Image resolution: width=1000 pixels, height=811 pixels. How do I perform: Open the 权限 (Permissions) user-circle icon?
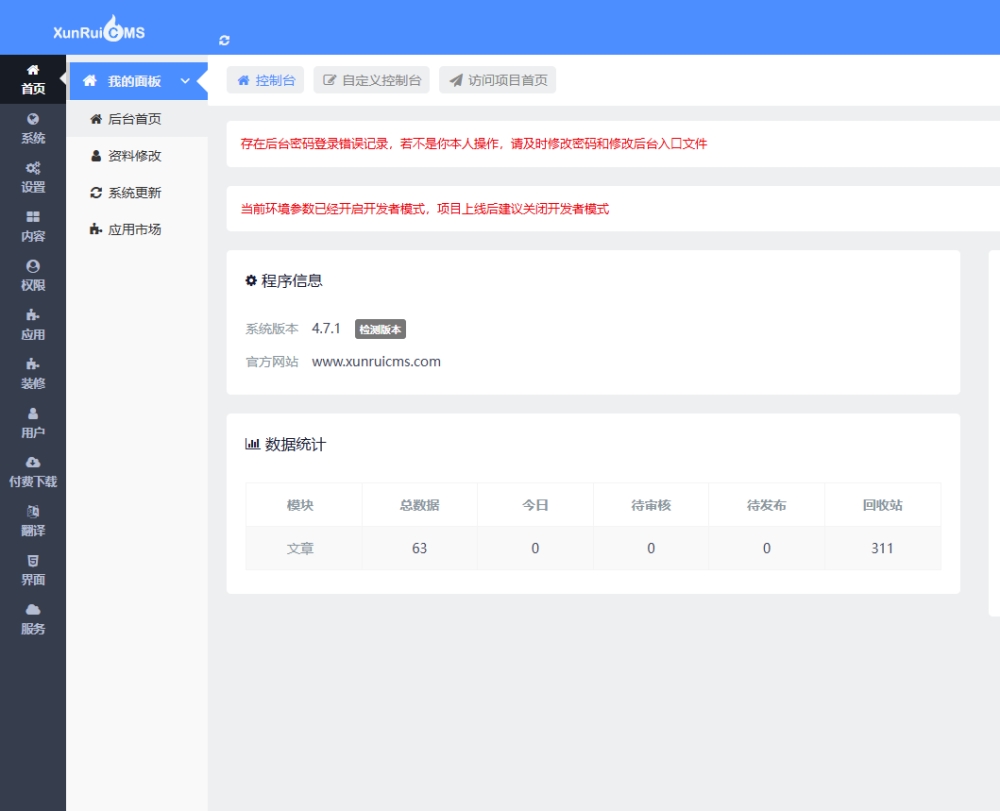[x=33, y=266]
